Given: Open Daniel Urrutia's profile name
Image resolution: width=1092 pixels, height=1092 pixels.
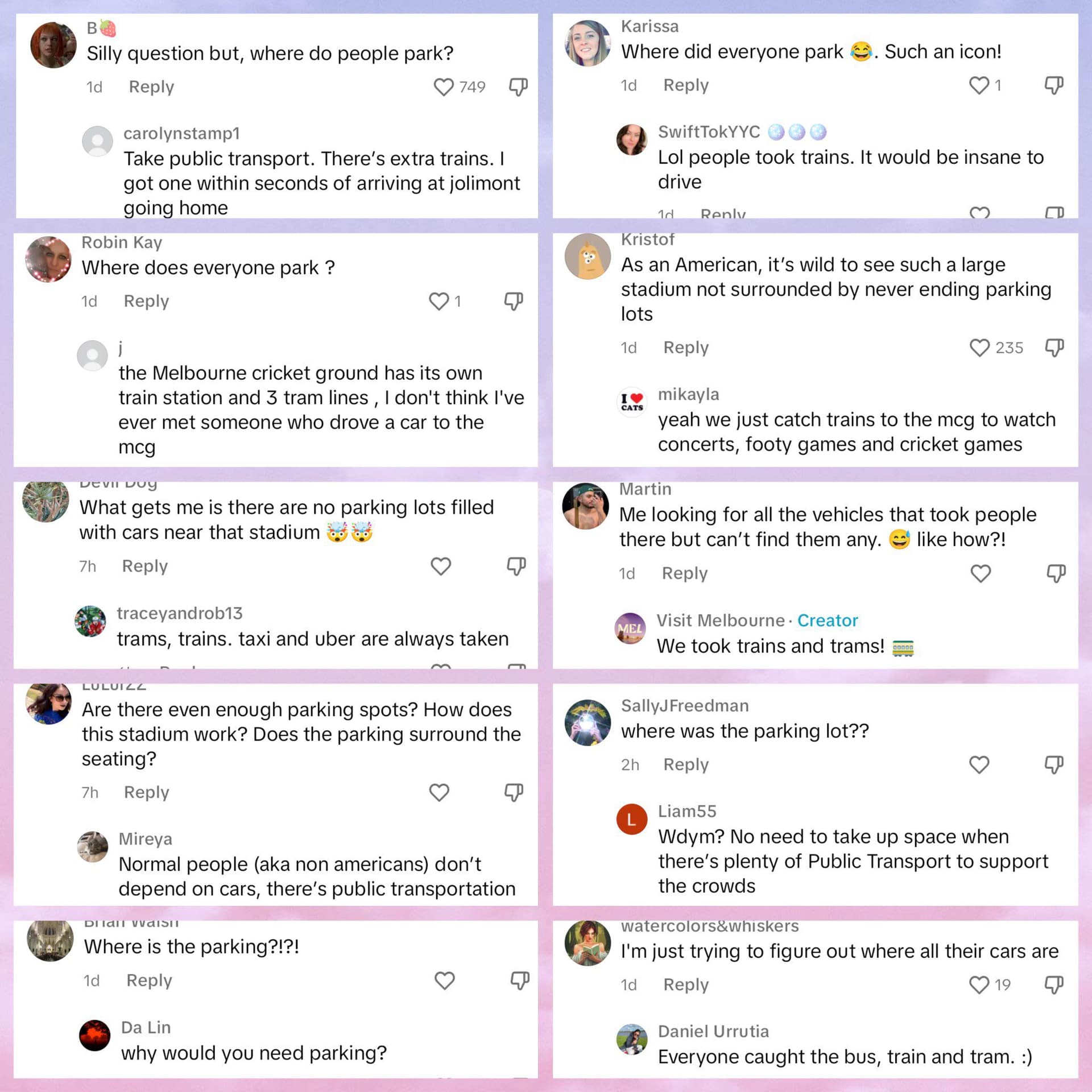Looking at the screenshot, I should tap(713, 1031).
